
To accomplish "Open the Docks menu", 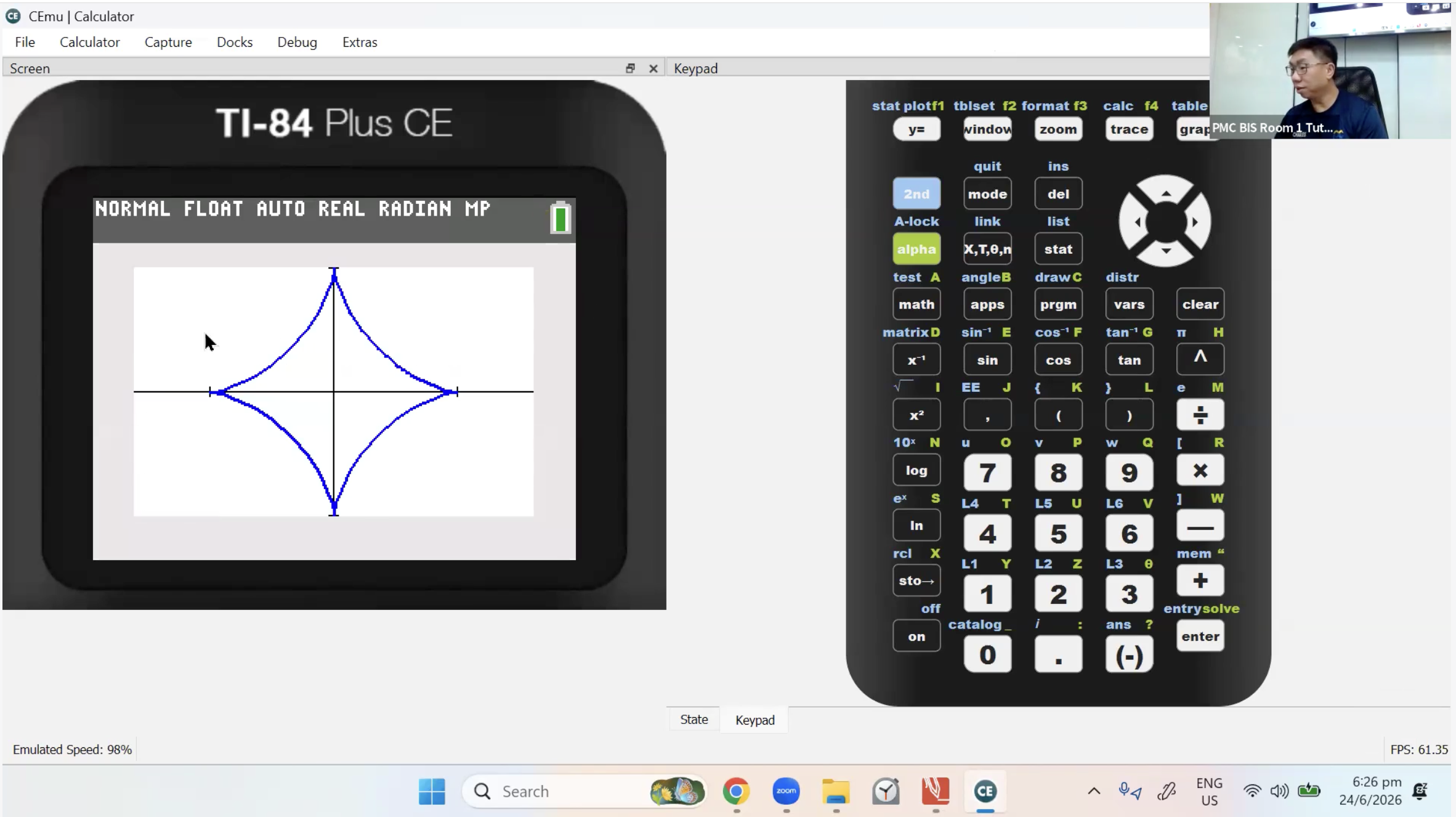I will click(x=235, y=42).
